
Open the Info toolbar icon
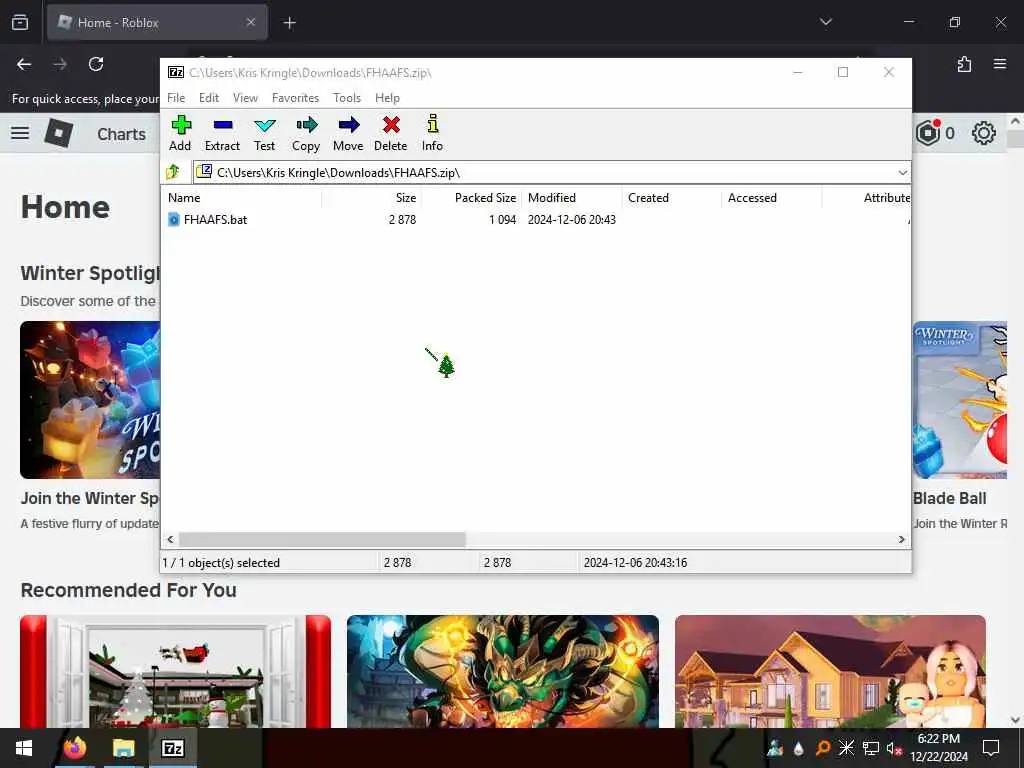point(432,133)
